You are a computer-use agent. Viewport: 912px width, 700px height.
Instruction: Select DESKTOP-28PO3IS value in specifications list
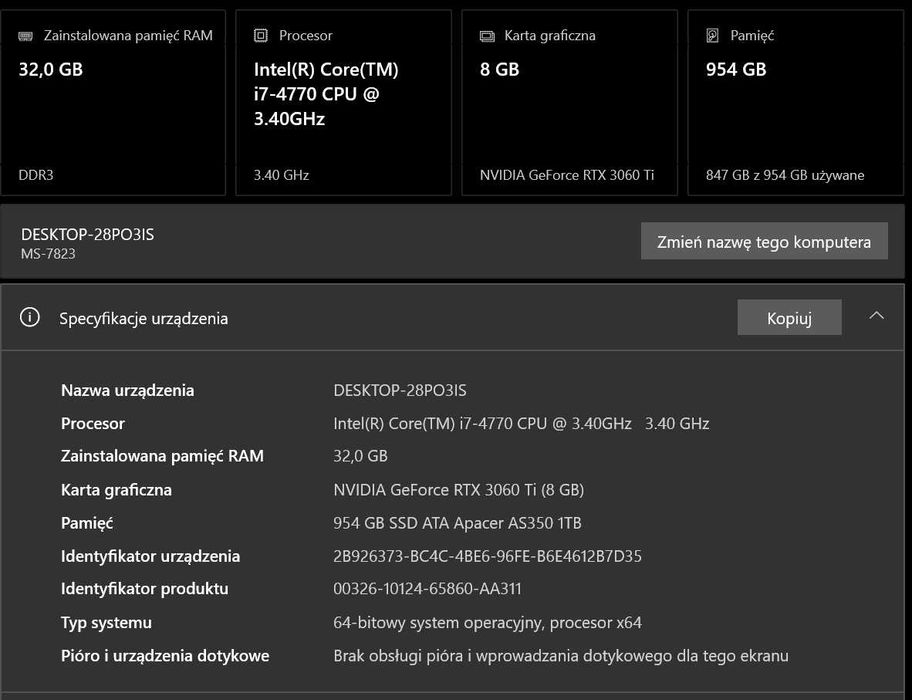pyautogui.click(x=400, y=390)
